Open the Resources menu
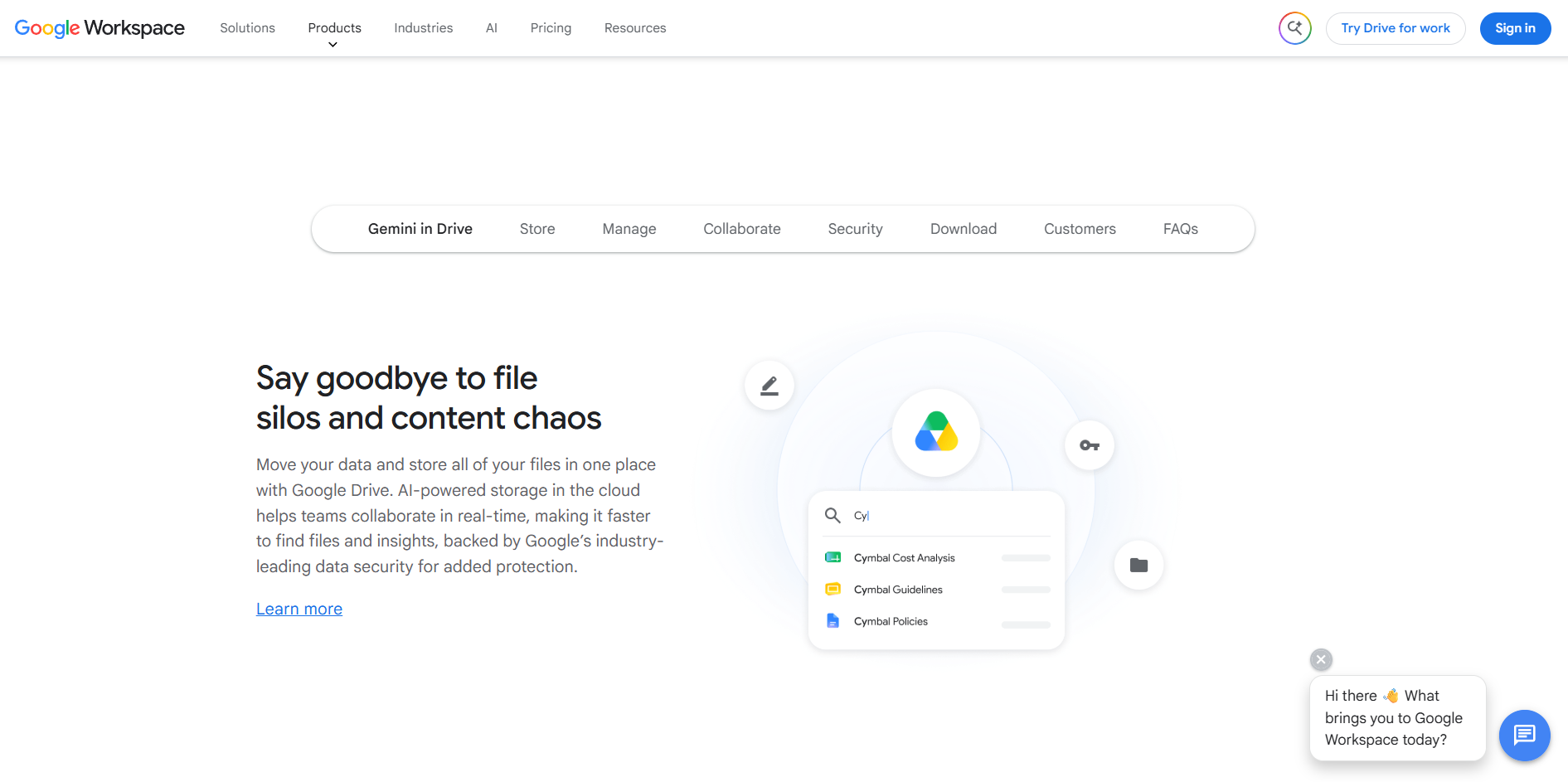 pyautogui.click(x=635, y=28)
